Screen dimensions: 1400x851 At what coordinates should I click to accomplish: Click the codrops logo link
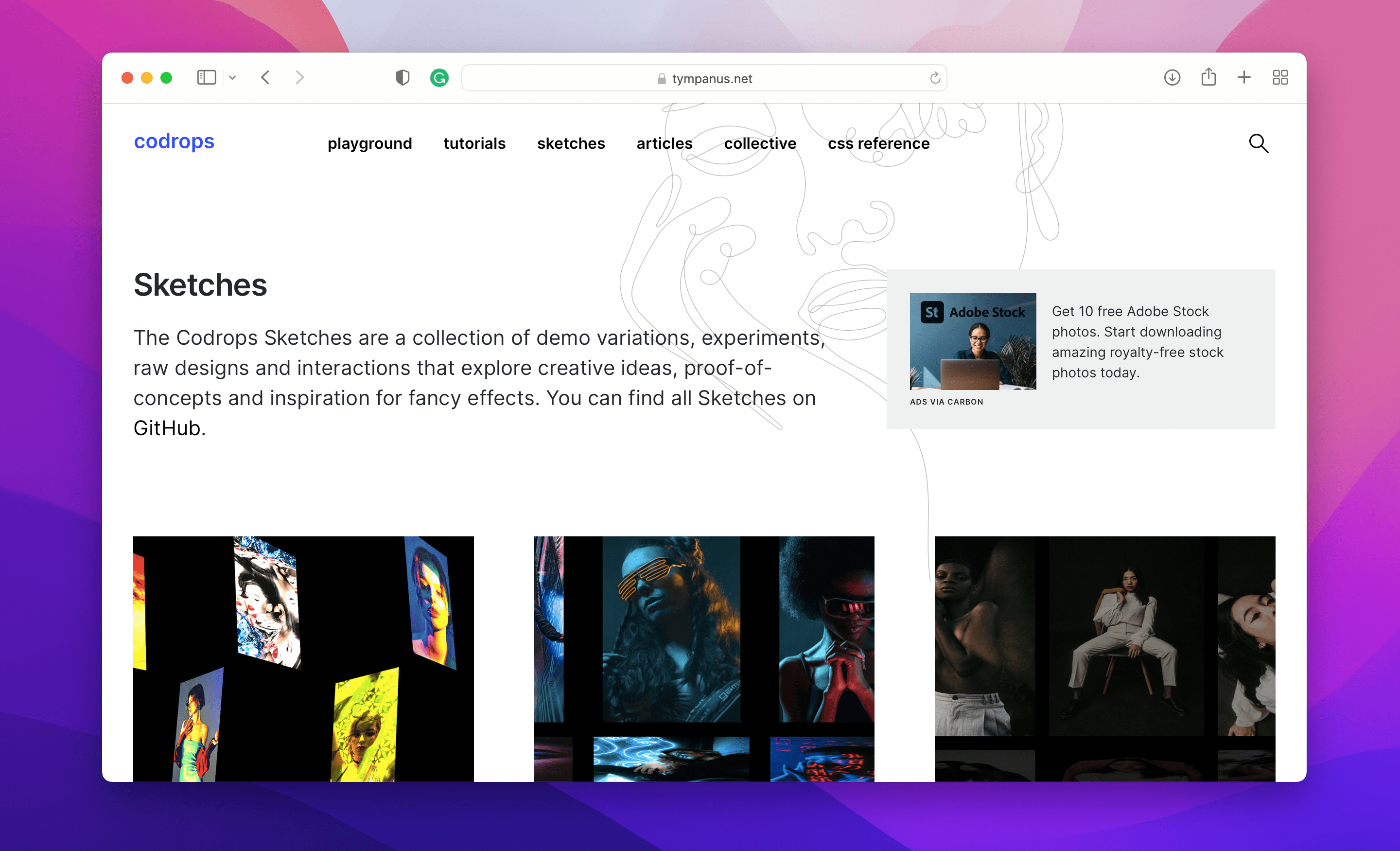(174, 141)
